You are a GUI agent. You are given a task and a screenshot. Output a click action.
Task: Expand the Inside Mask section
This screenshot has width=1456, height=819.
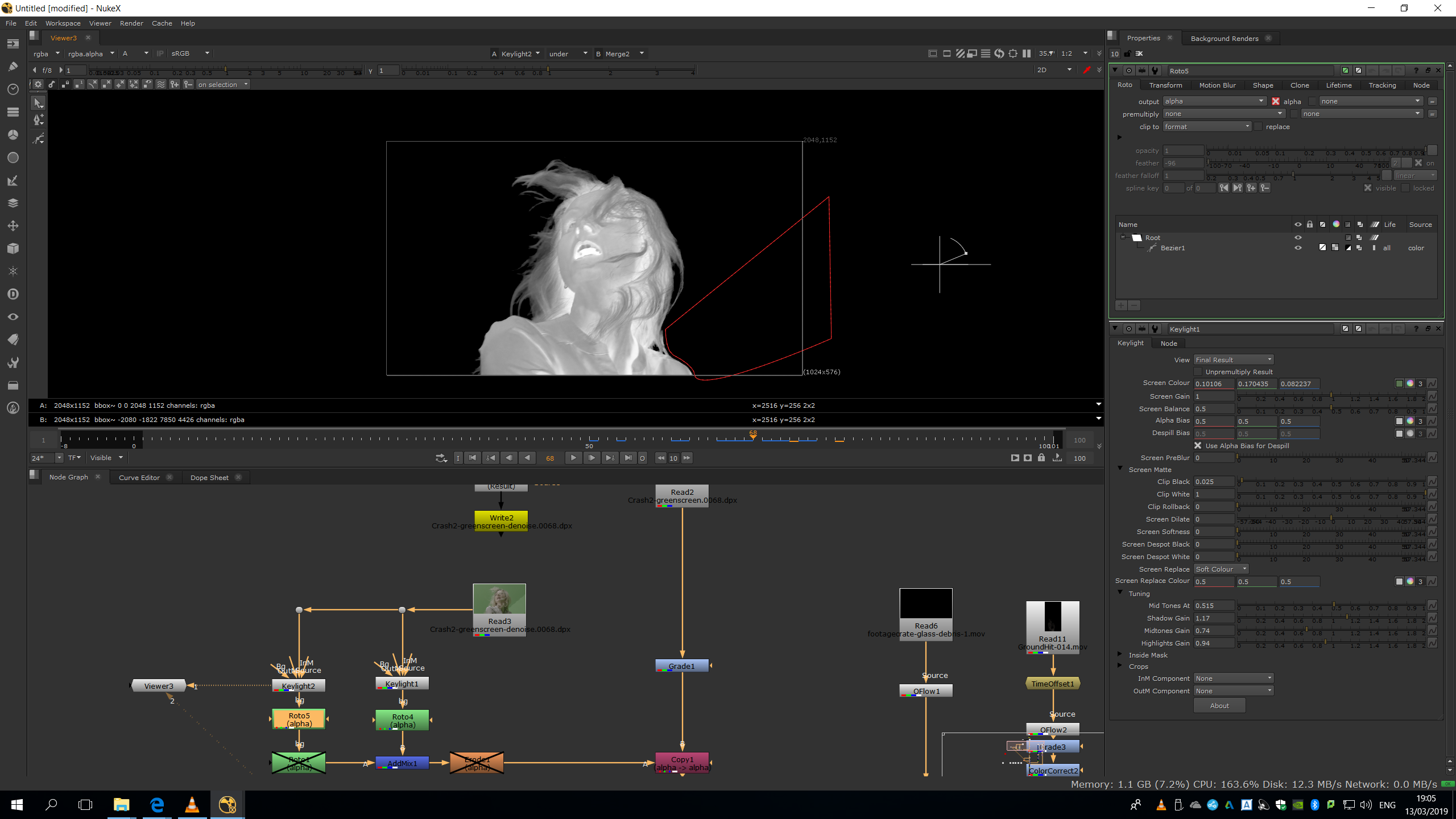tap(1120, 655)
